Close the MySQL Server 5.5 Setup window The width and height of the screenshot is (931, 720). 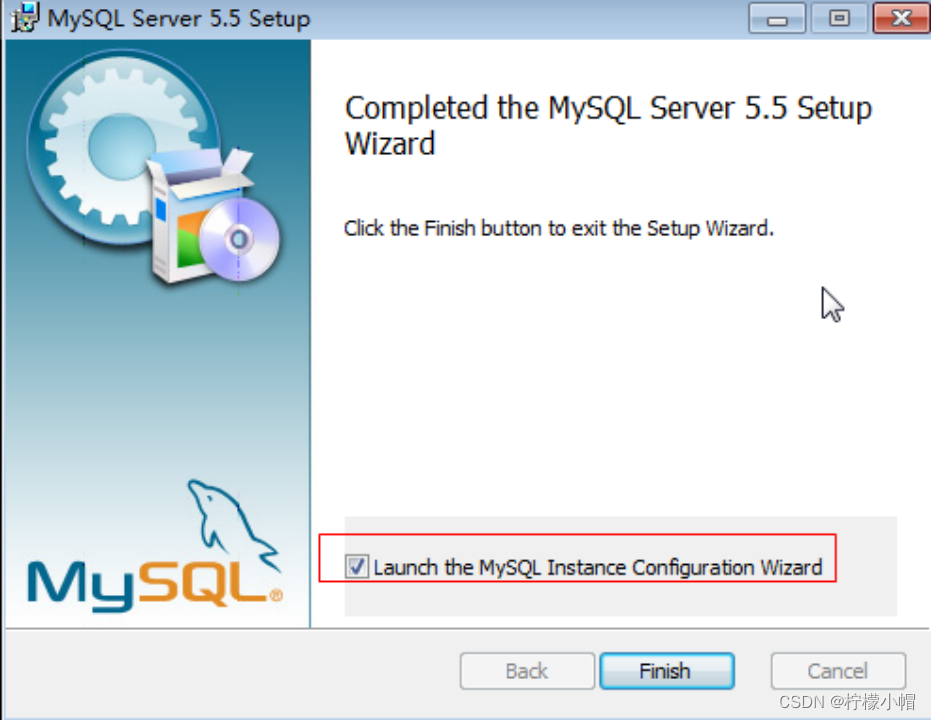(x=900, y=19)
